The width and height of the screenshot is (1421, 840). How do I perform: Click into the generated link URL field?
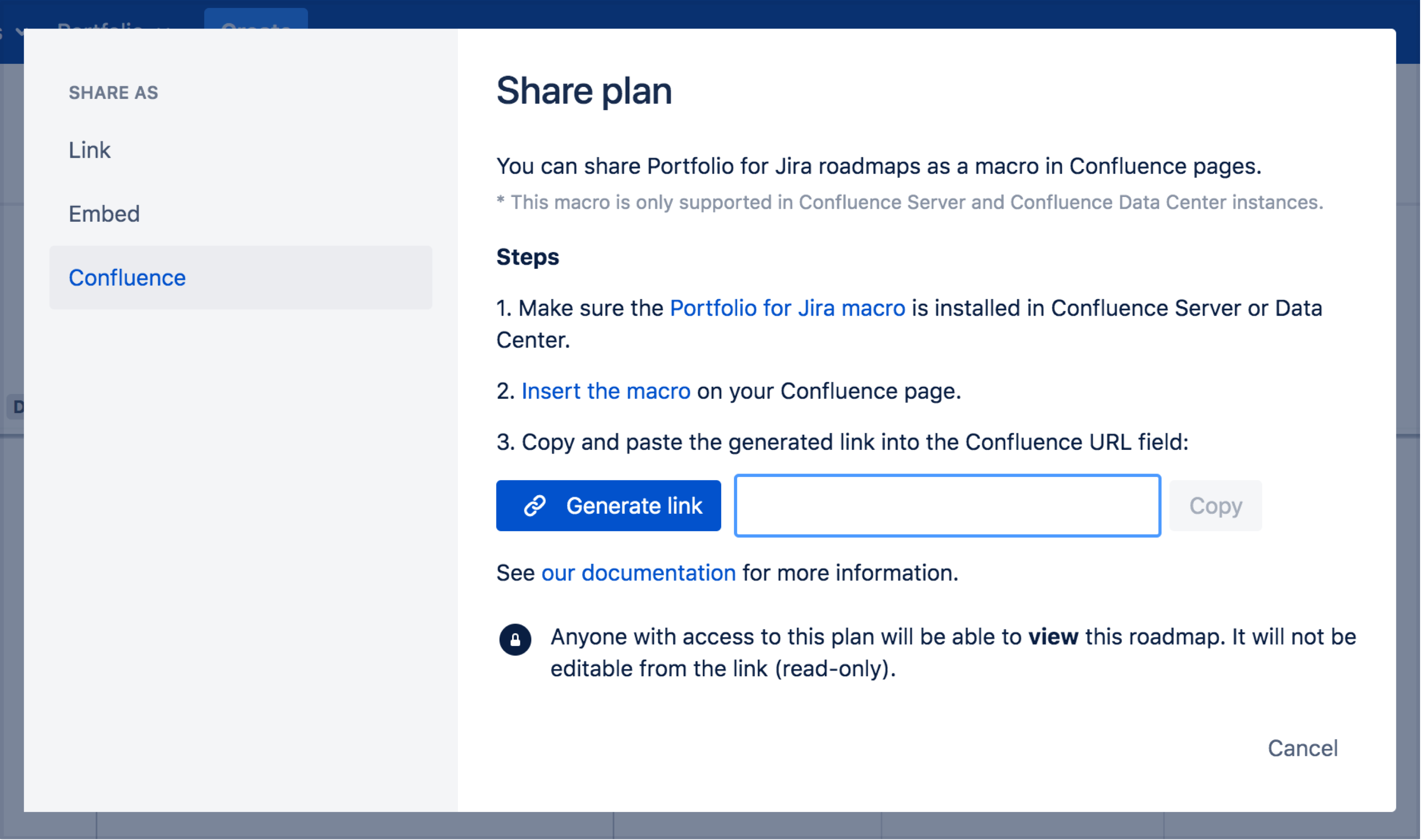click(947, 505)
